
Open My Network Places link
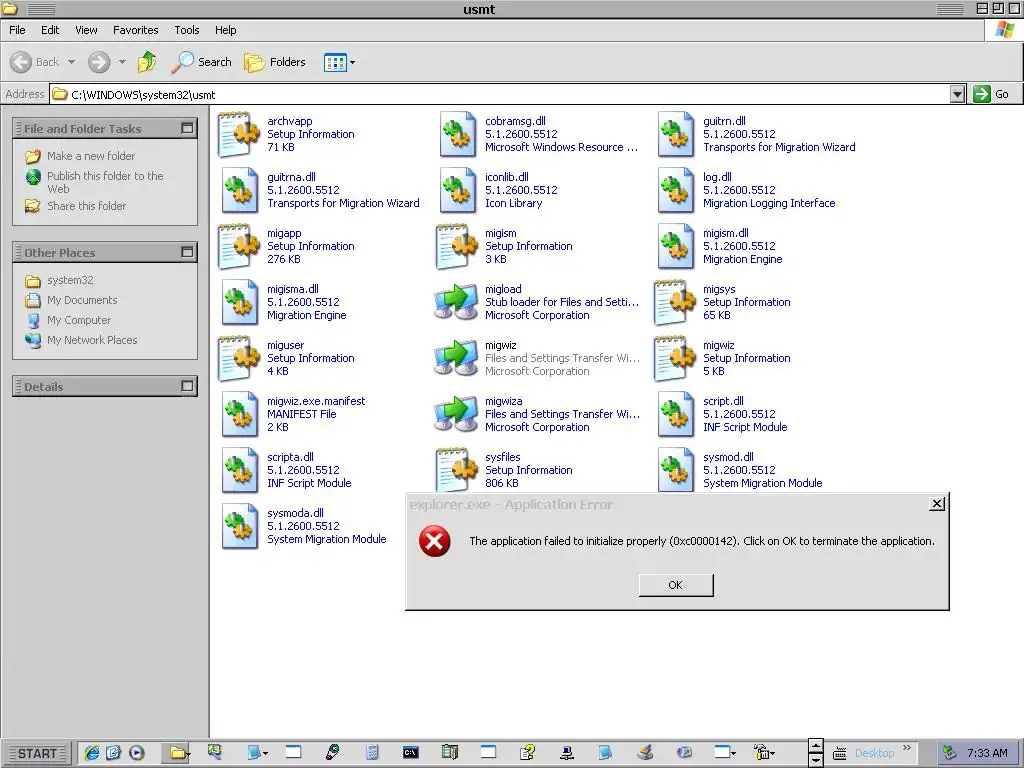[x=92, y=340]
